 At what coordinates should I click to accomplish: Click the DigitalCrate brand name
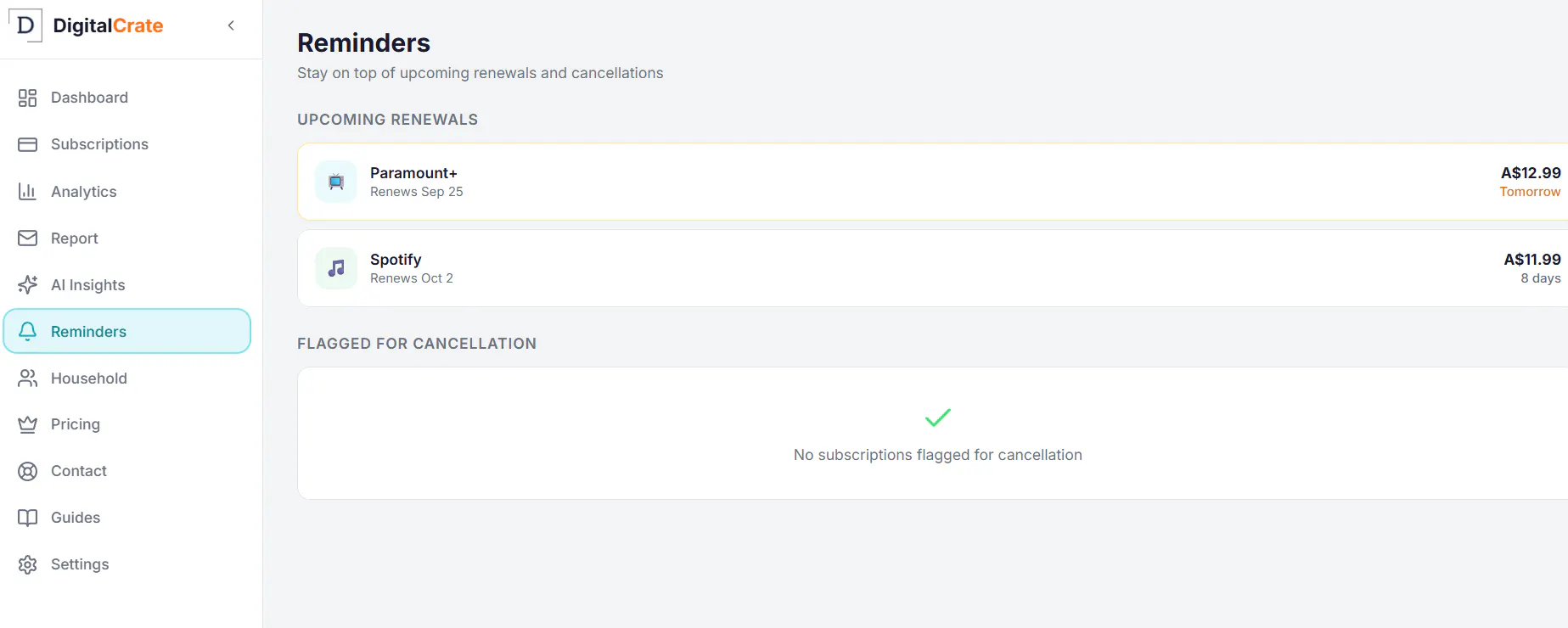point(108,25)
